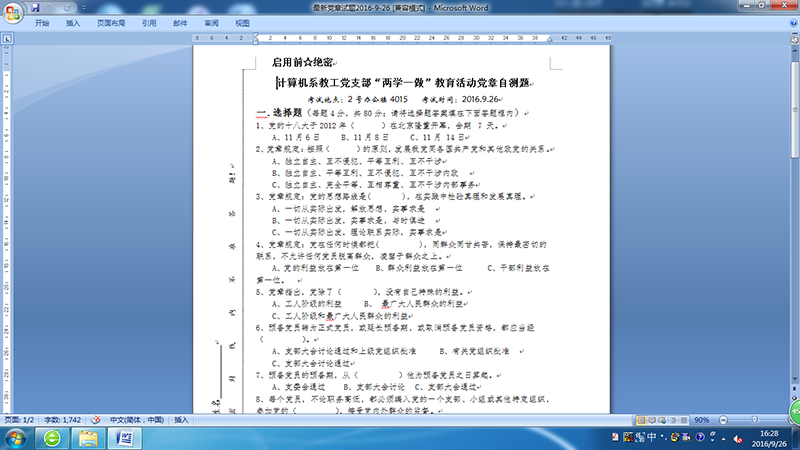Image resolution: width=800 pixels, height=450 pixels.
Task: Expand Customize Quick Access Toolbar dropdown
Action: 83,7
